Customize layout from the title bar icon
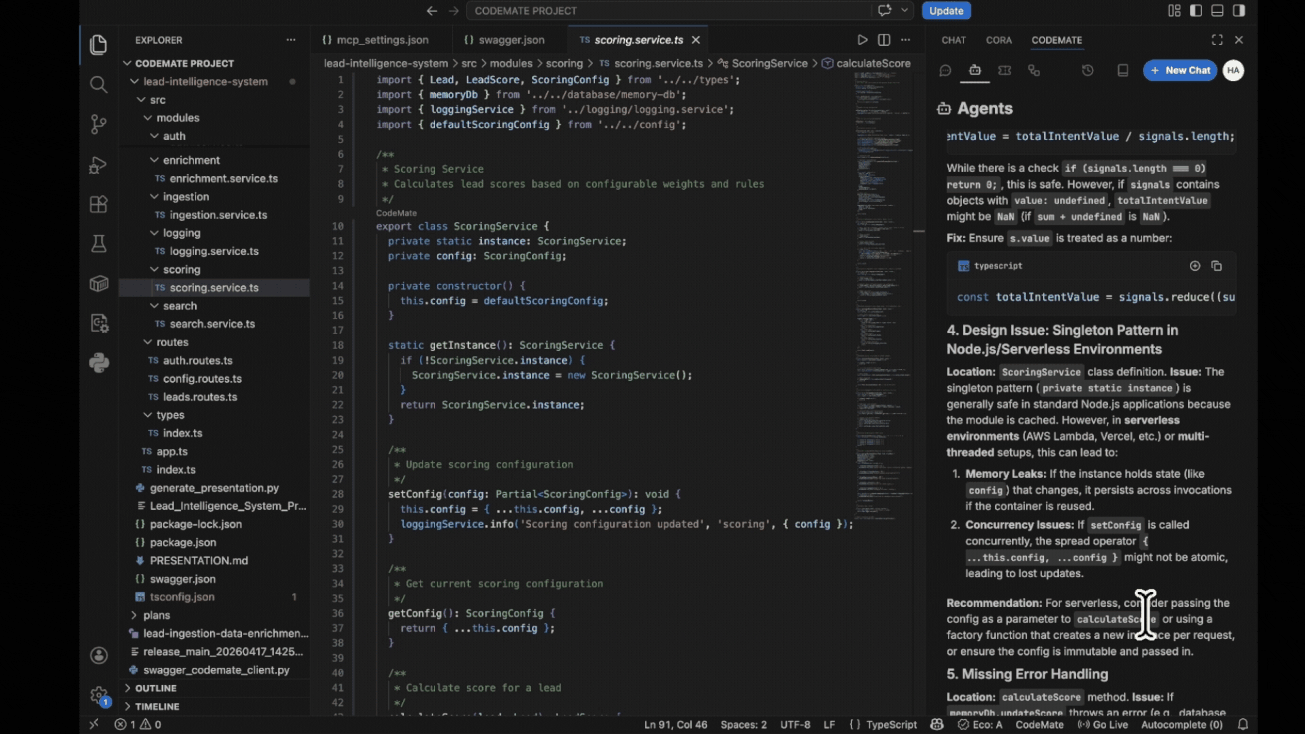Image resolution: width=1305 pixels, height=734 pixels. point(1174,11)
